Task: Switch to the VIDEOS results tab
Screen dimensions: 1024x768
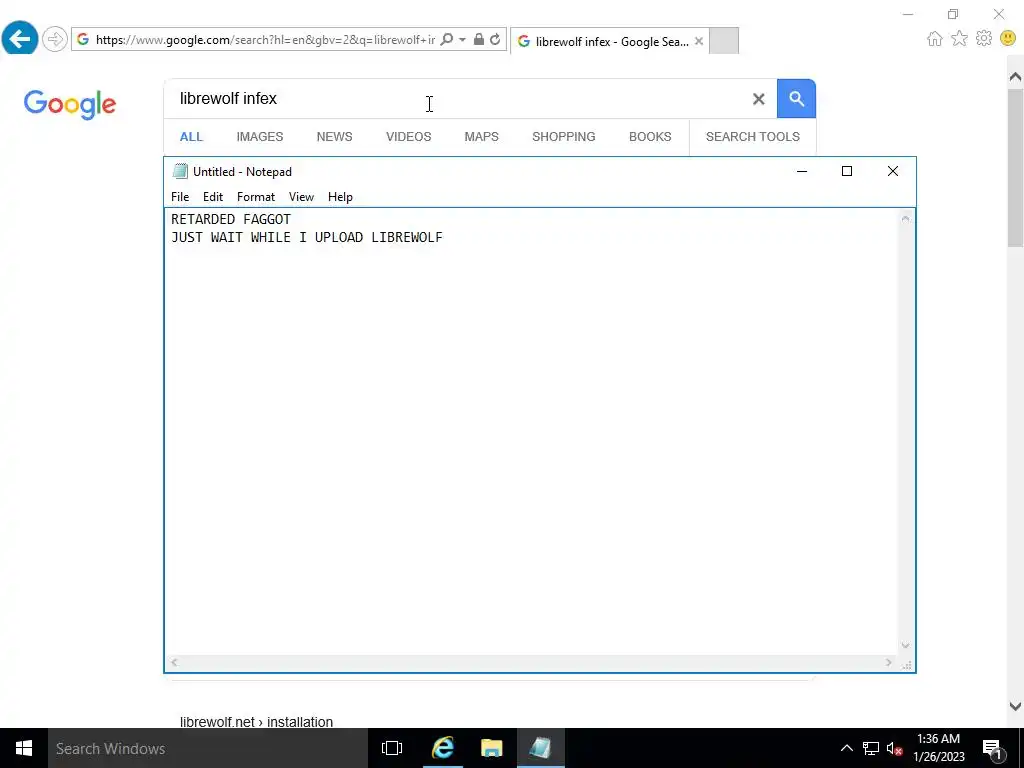Action: (409, 136)
